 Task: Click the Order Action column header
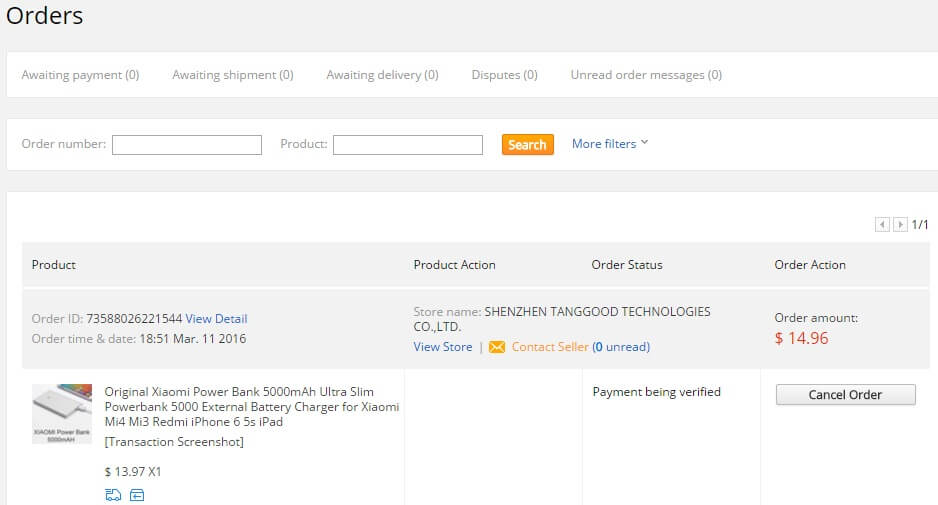click(x=810, y=264)
